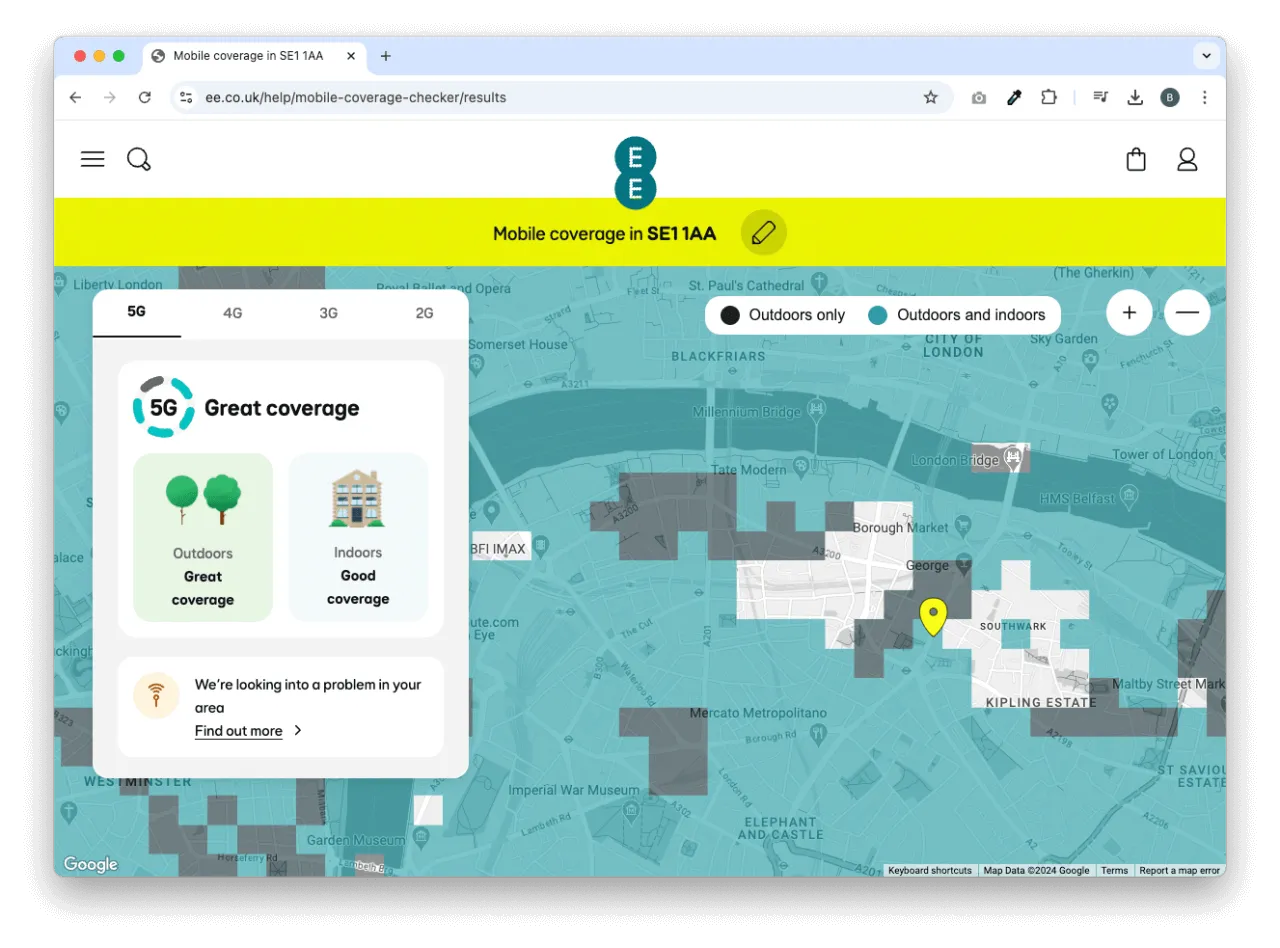Zoom in on the coverage map

tap(1130, 313)
